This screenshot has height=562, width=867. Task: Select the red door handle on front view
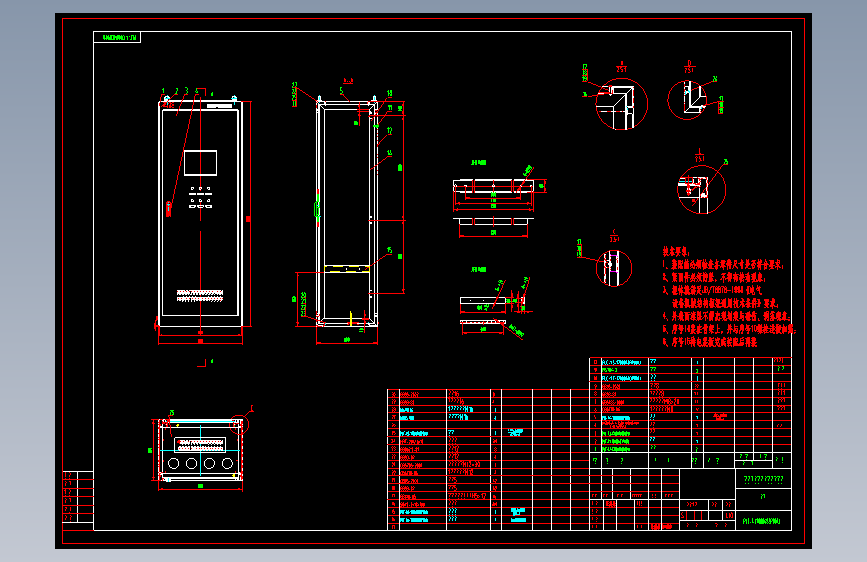[169, 209]
